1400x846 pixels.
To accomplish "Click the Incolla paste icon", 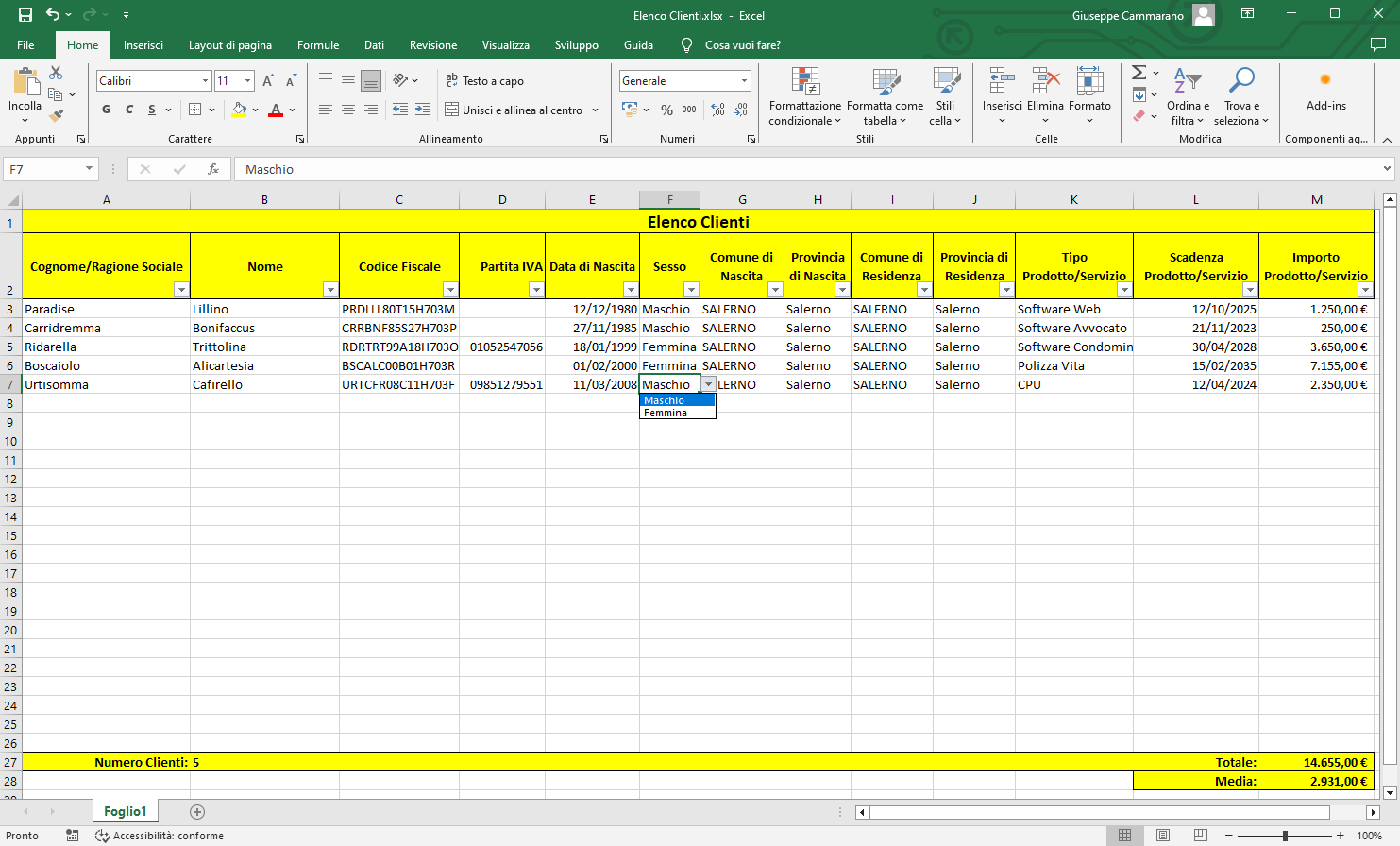I will pyautogui.click(x=25, y=83).
